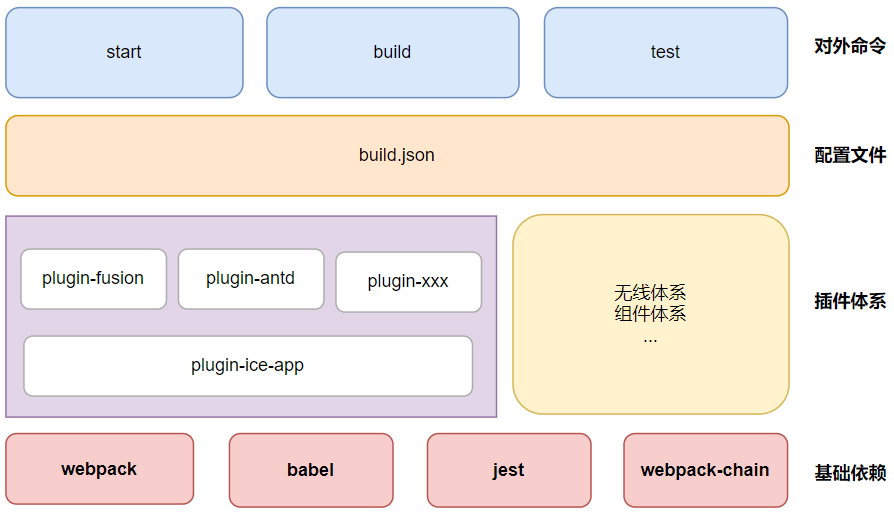The height and width of the screenshot is (513, 894).
Task: Click the test command box
Action: click(666, 52)
